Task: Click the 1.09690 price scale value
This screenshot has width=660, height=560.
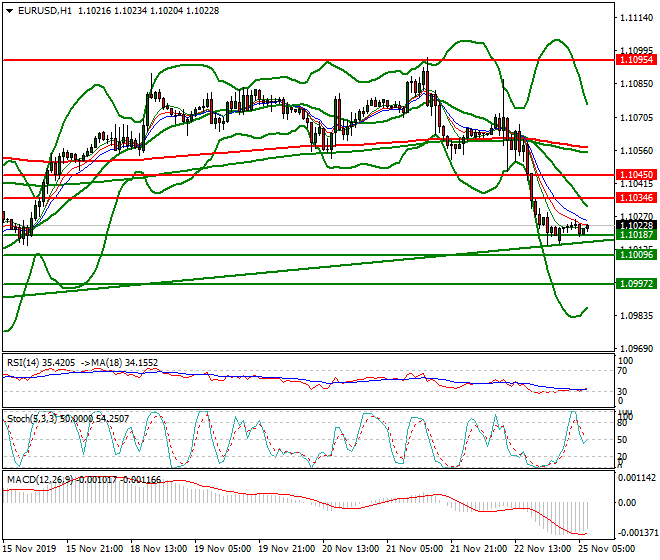Action: pyautogui.click(x=637, y=349)
